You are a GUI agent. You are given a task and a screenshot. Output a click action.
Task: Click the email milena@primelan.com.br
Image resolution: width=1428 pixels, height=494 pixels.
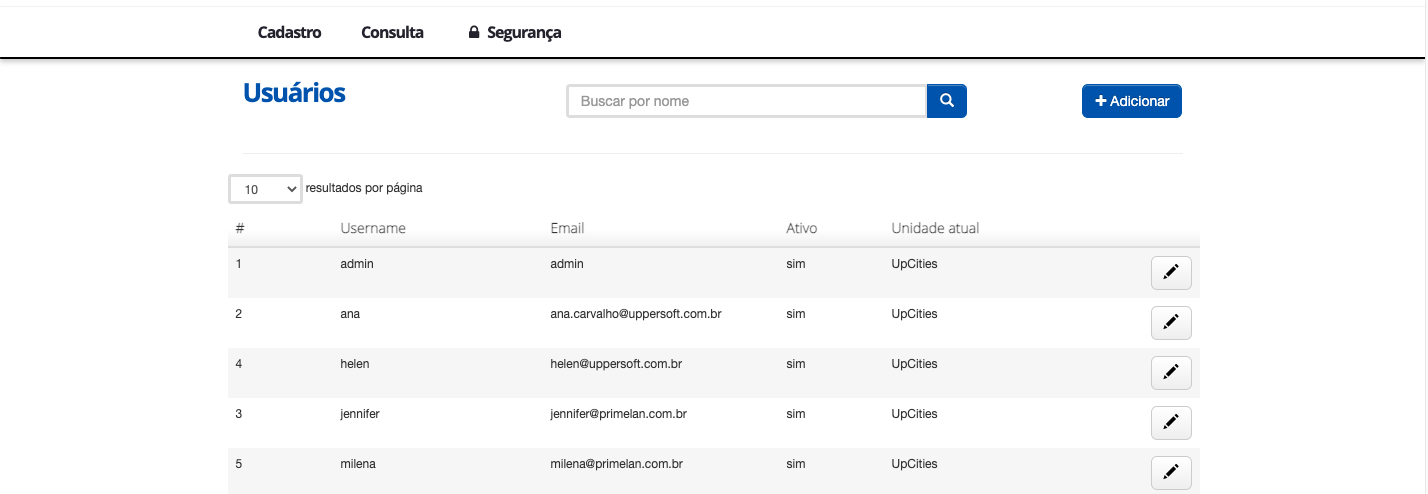point(616,464)
